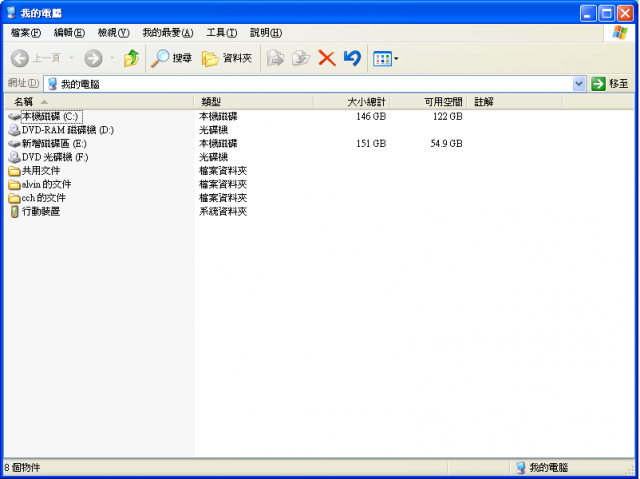Click the title bar My Computer icon
The height and width of the screenshot is (479, 640).
[x=11, y=13]
